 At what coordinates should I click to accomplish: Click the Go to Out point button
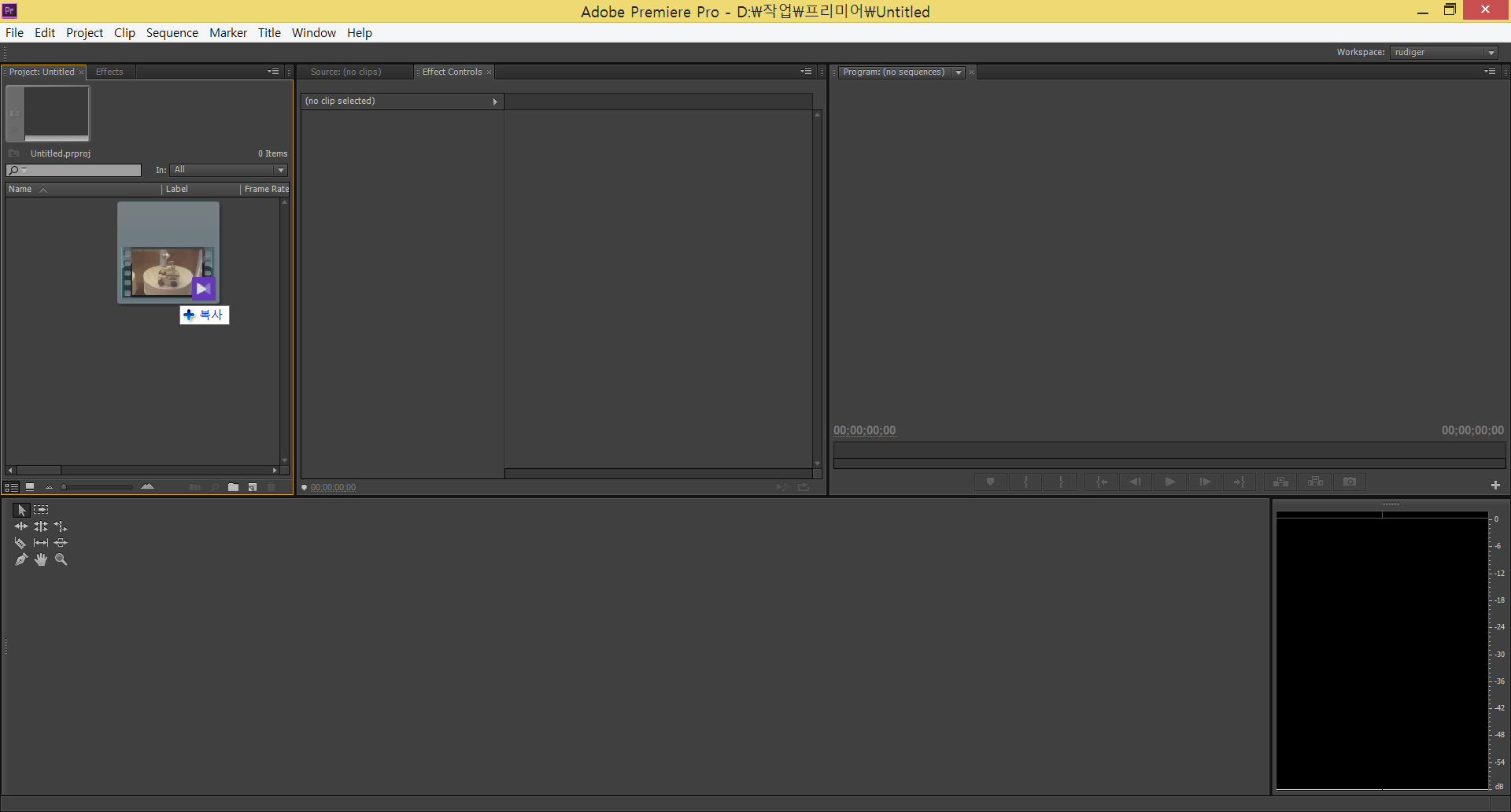1239,482
